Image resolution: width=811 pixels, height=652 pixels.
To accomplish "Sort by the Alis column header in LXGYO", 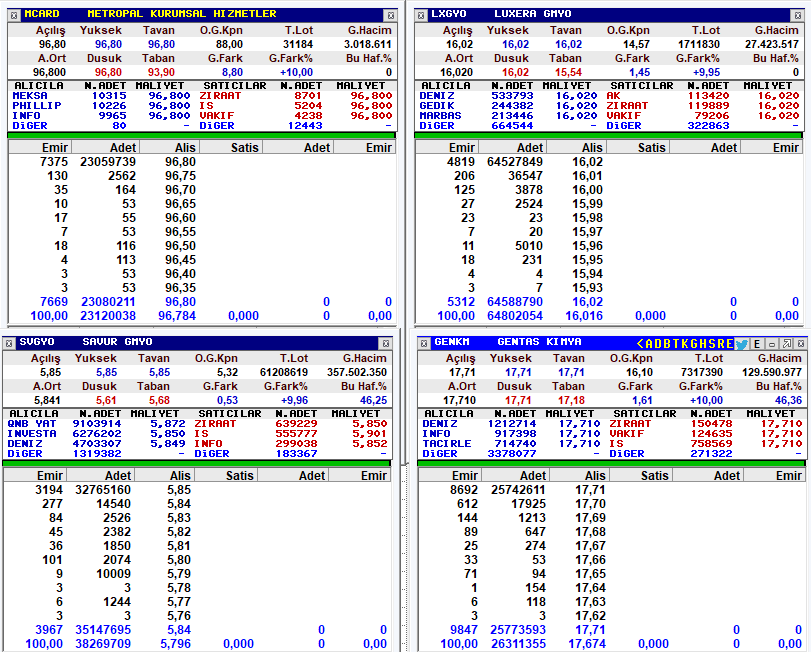I will click(x=576, y=148).
